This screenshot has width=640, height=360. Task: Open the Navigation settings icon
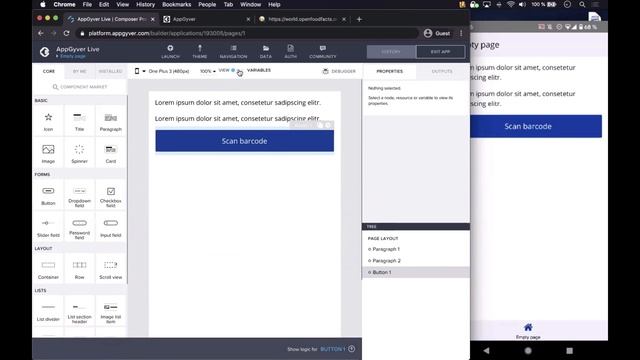233,52
